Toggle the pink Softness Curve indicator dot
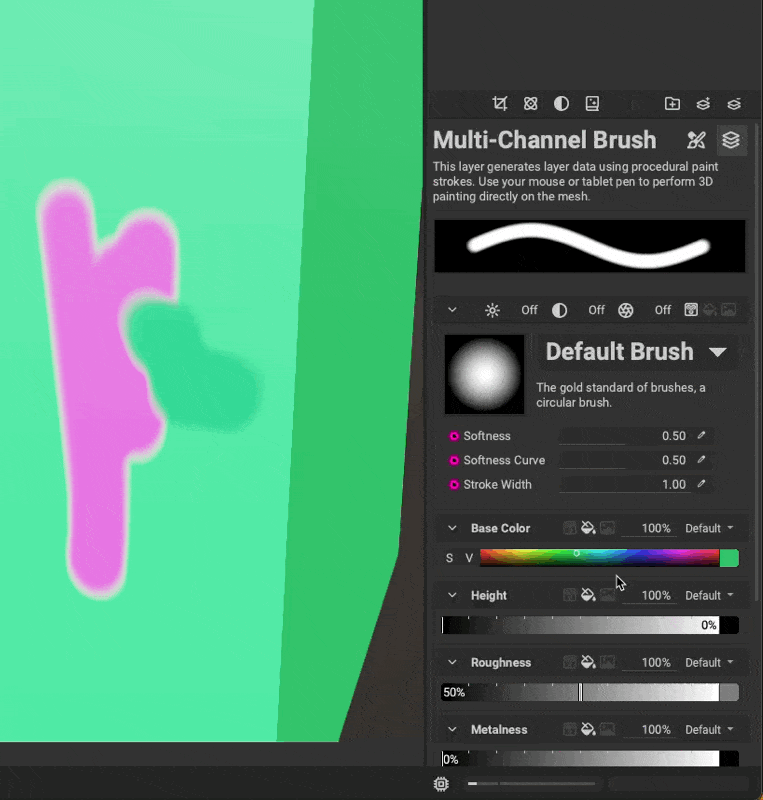The image size is (763, 800). click(454, 460)
